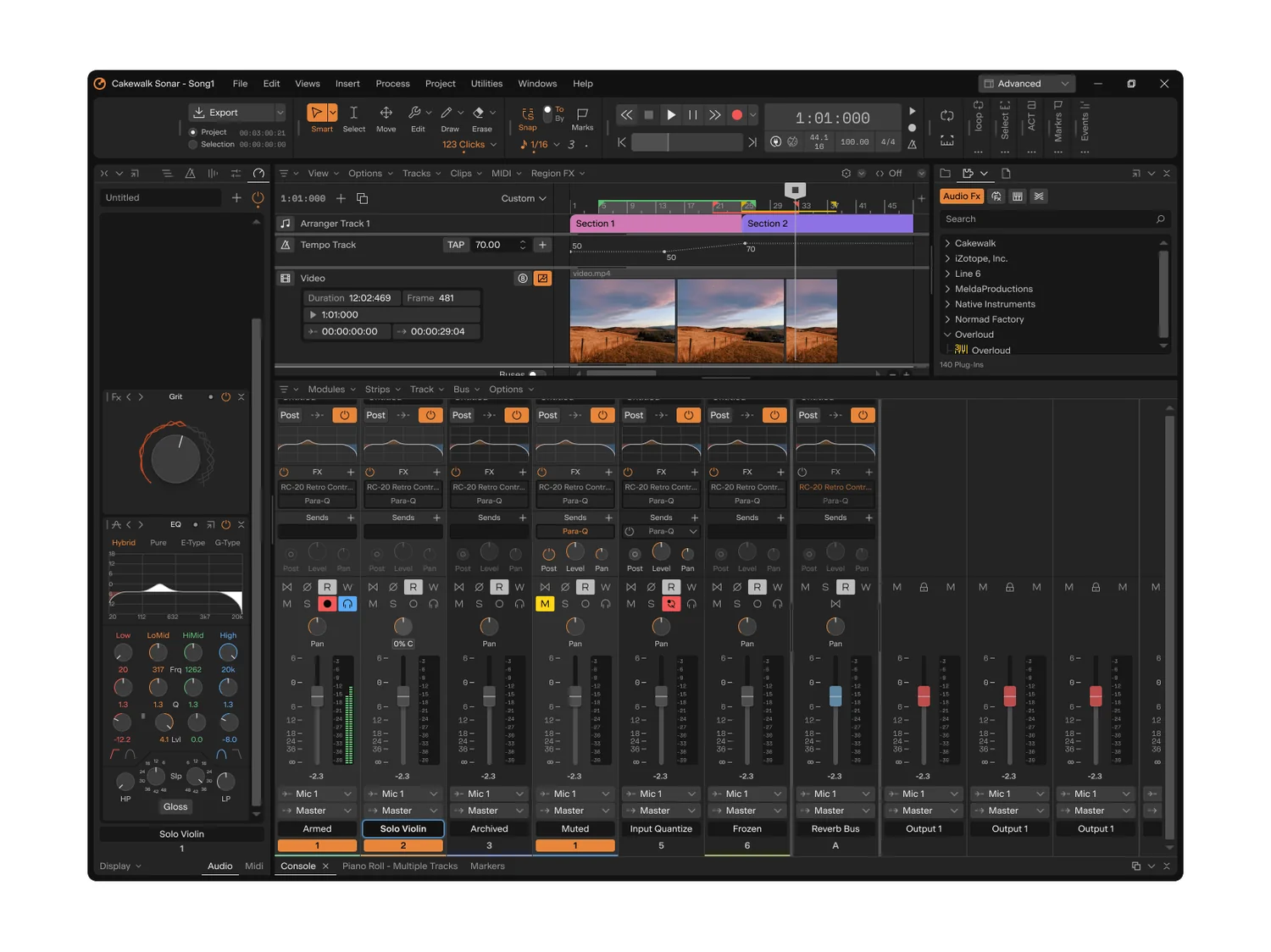The image size is (1271, 952).
Task: Click the Reverb Bus volume fader
Action: click(x=835, y=696)
